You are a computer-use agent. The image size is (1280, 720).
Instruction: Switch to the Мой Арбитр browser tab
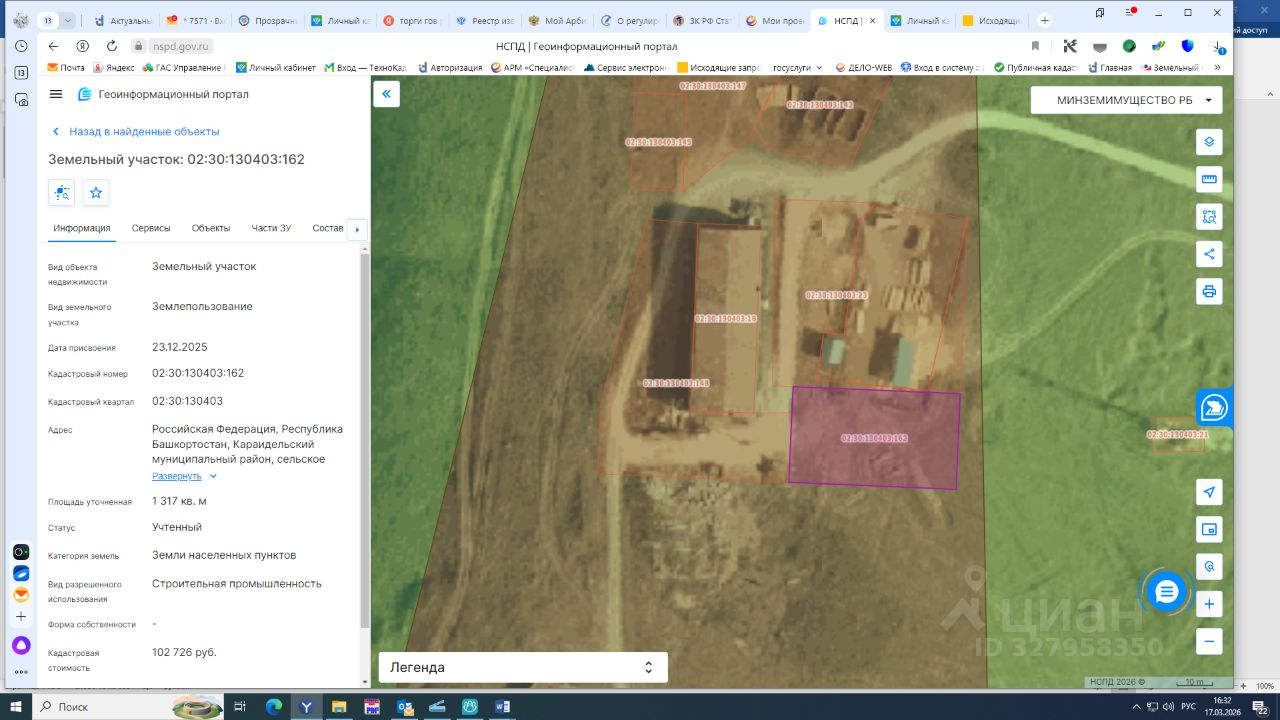click(560, 20)
